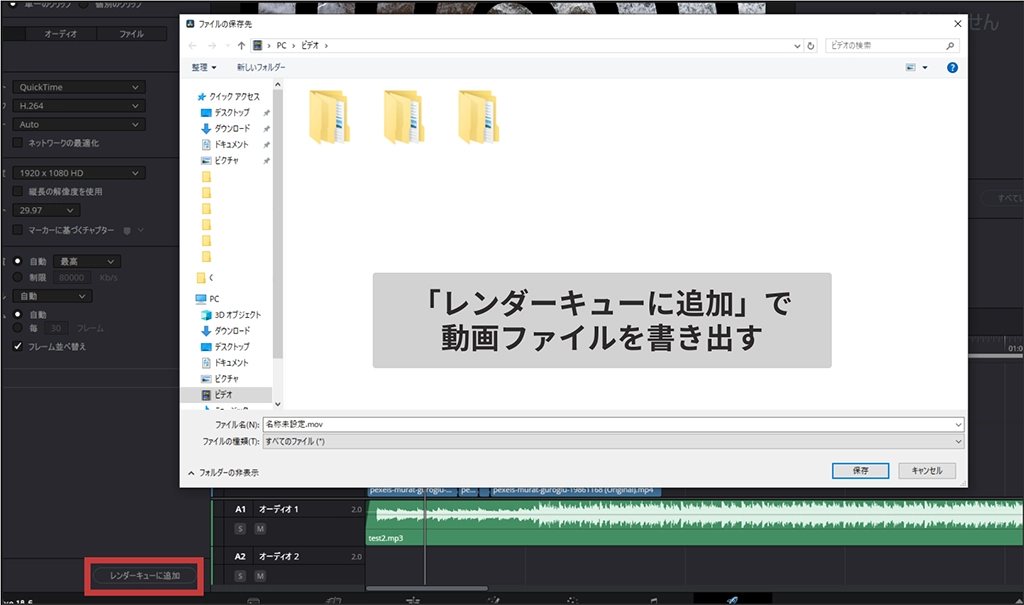The image size is (1024, 605).
Task: Open the dialog help question mark icon
Action: [x=952, y=67]
